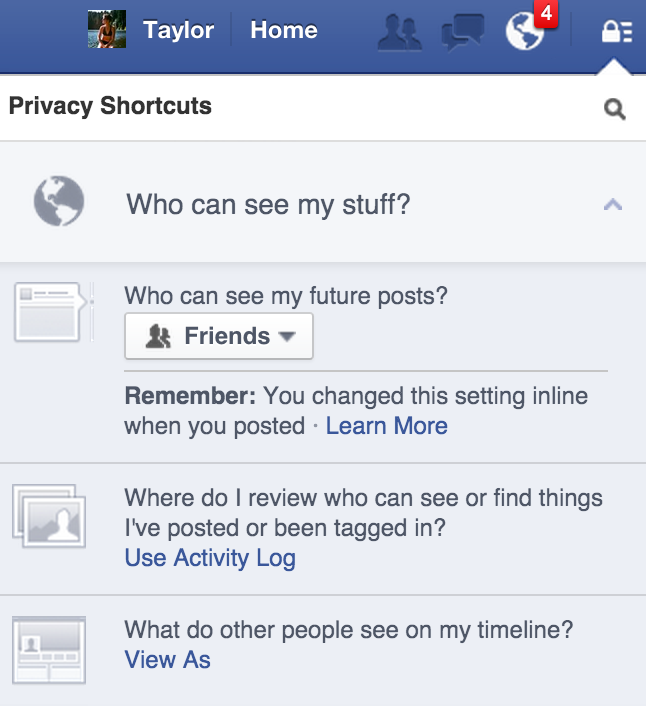Image resolution: width=646 pixels, height=706 pixels.
Task: Click the timeline preview icon
Action: (49, 650)
